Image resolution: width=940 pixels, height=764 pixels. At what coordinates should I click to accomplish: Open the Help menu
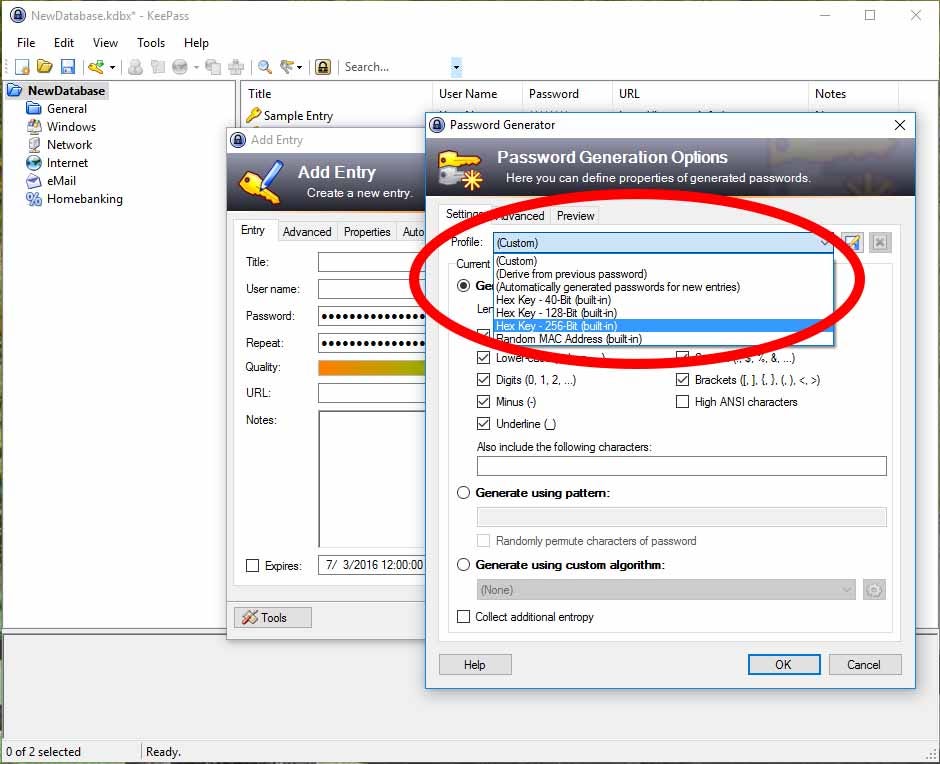coord(196,43)
